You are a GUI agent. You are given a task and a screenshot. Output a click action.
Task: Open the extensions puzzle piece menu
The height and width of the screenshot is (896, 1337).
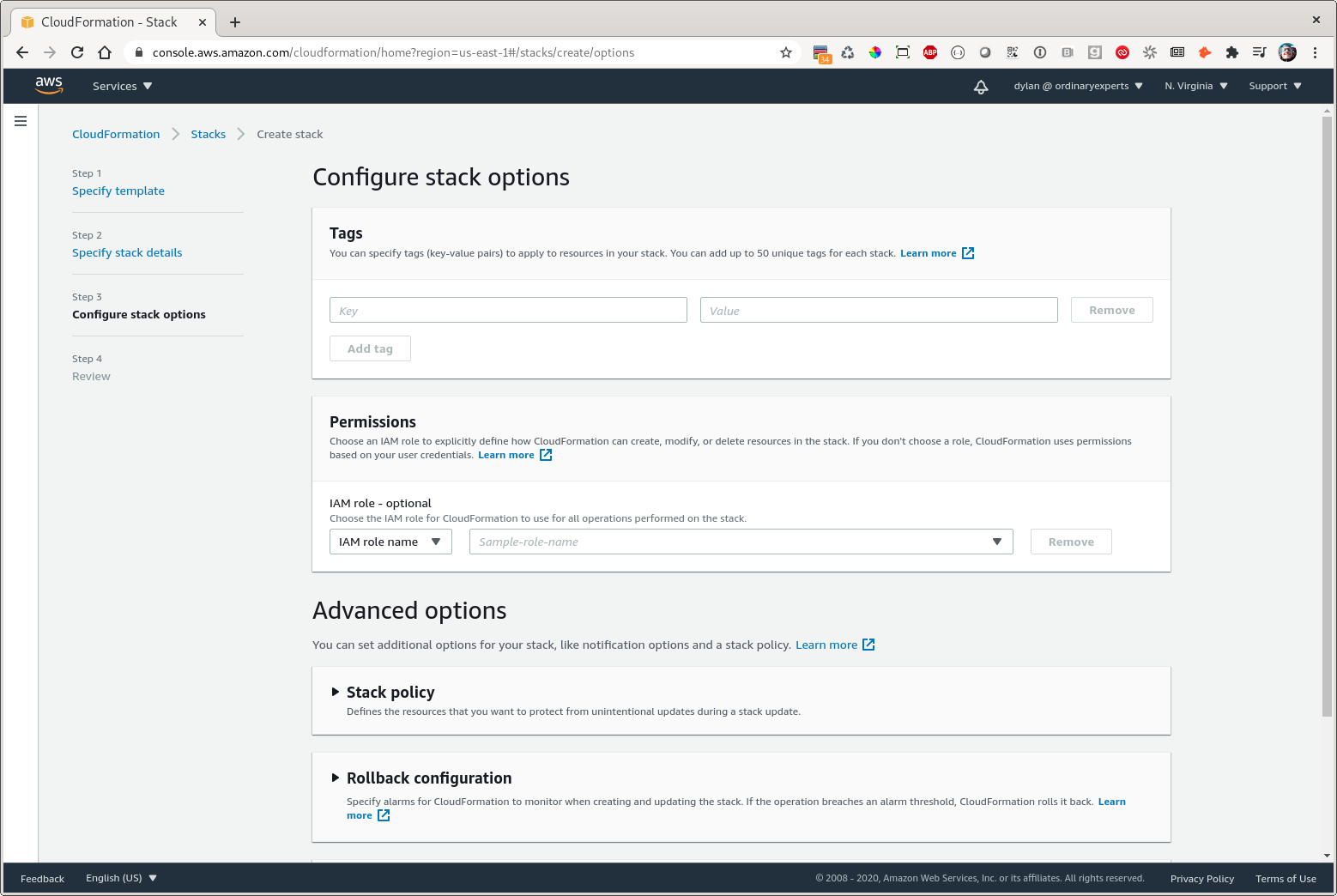(1232, 52)
